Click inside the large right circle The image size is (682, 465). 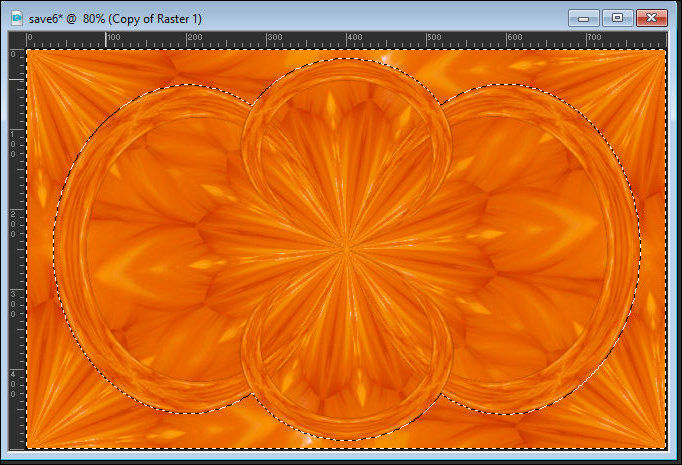[545, 250]
